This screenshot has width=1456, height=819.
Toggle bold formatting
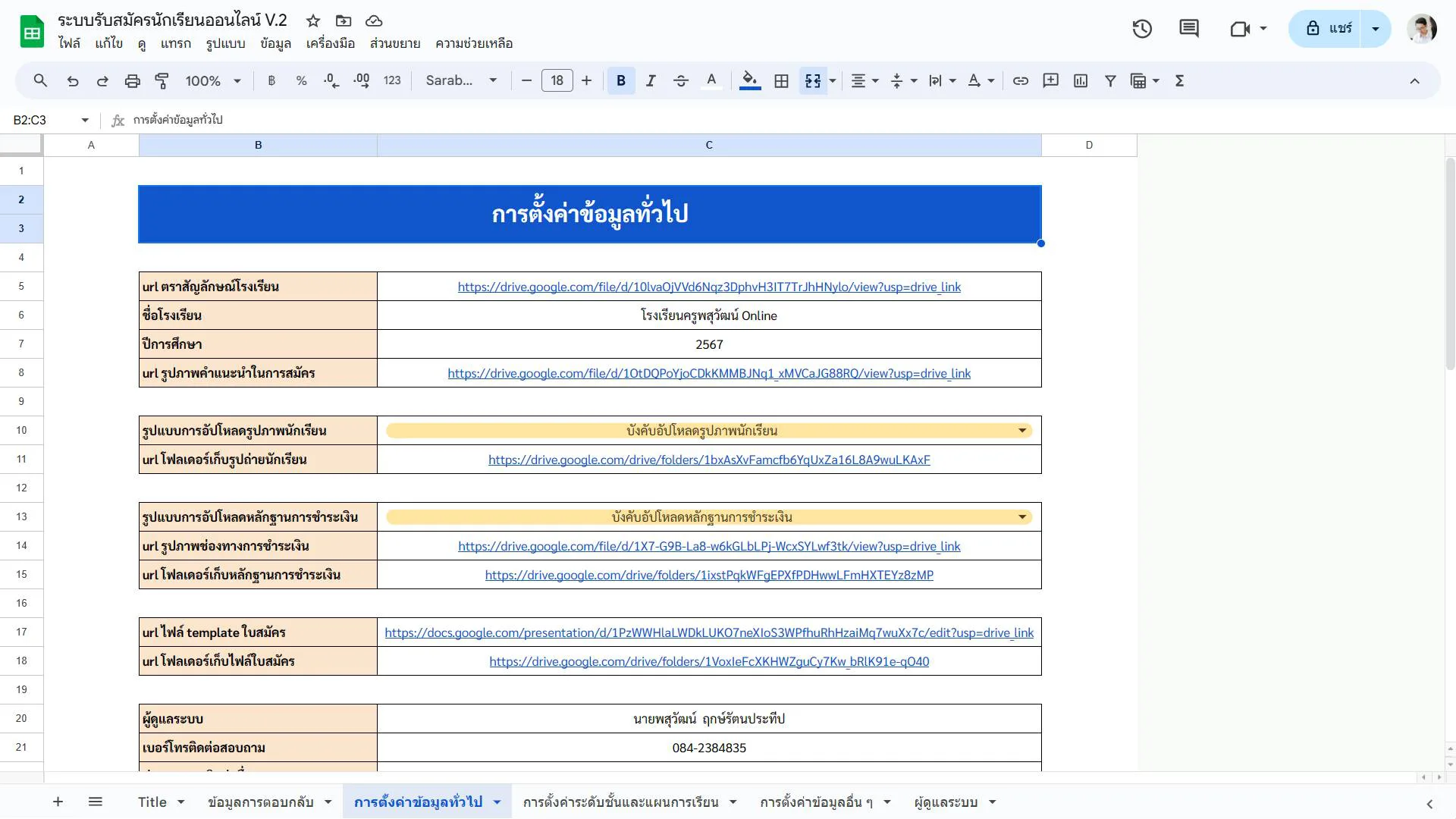[621, 80]
